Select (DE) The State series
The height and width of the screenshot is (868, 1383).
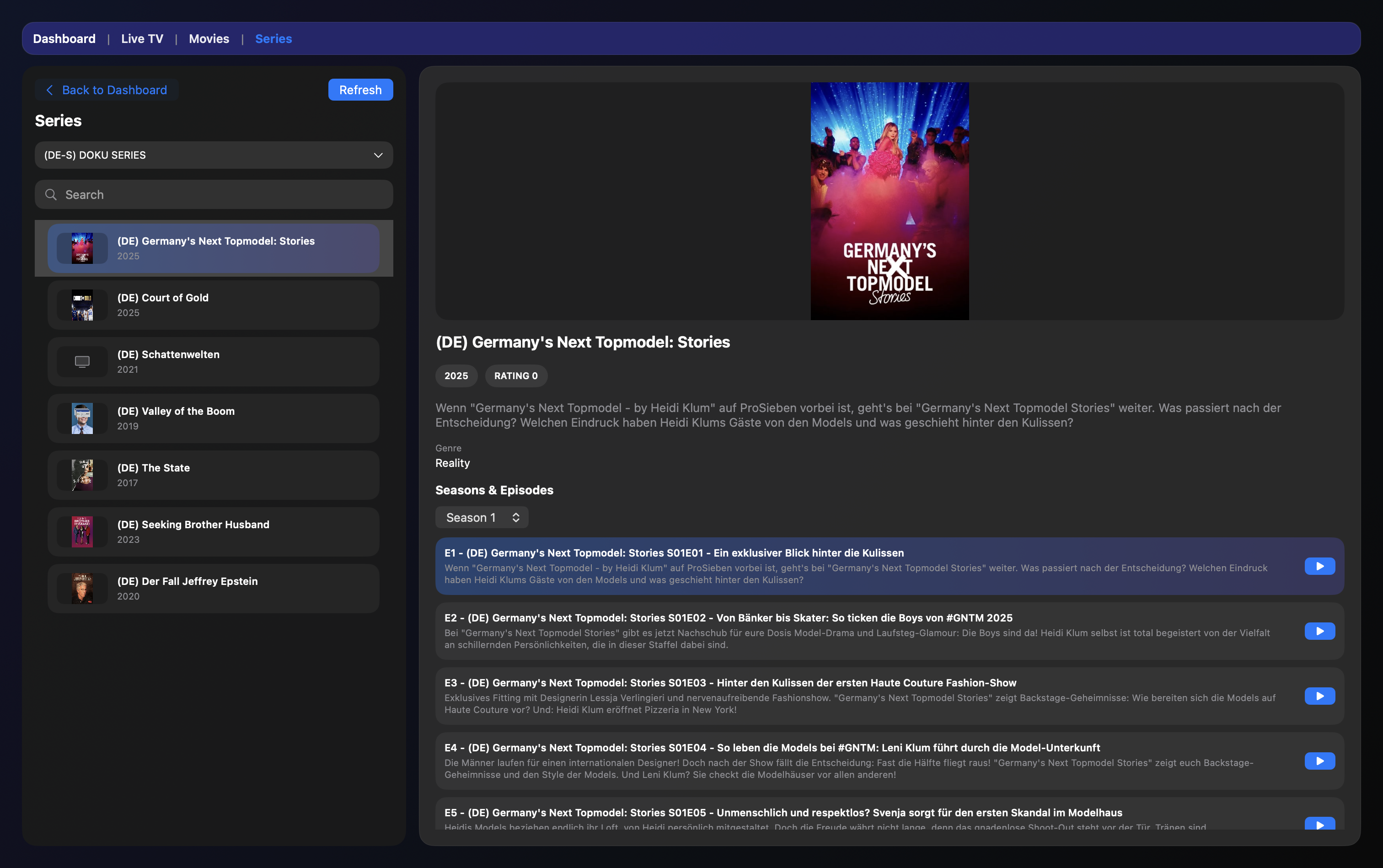214,475
